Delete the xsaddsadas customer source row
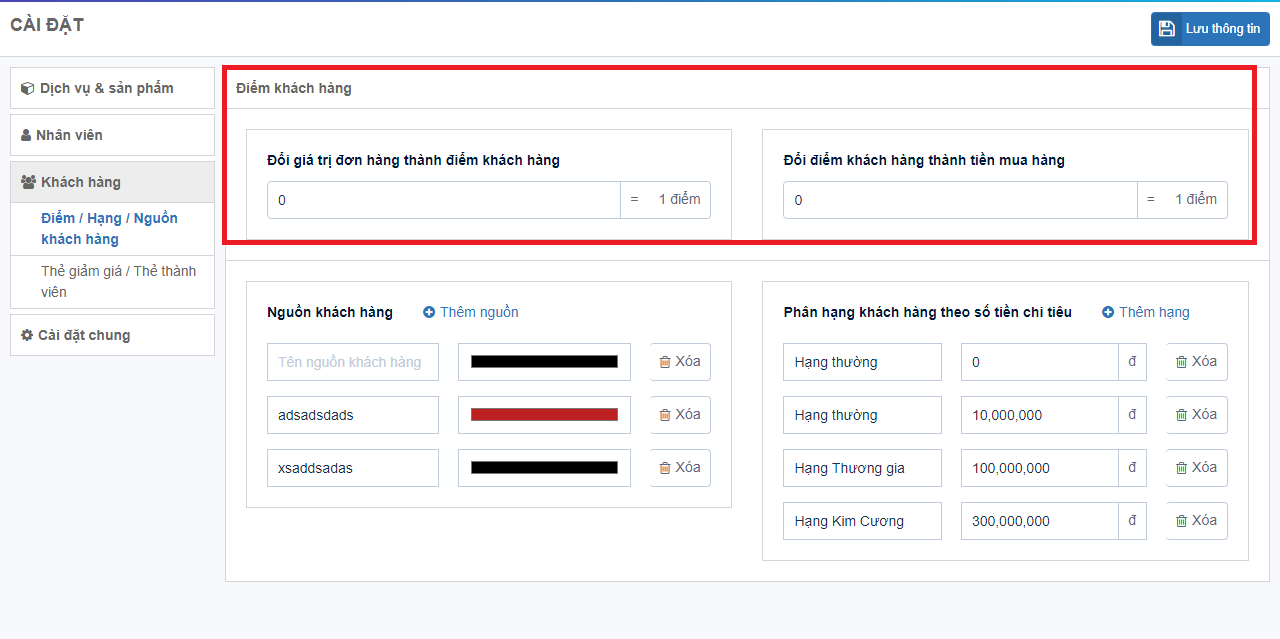The width and height of the screenshot is (1280, 639). 680,467
